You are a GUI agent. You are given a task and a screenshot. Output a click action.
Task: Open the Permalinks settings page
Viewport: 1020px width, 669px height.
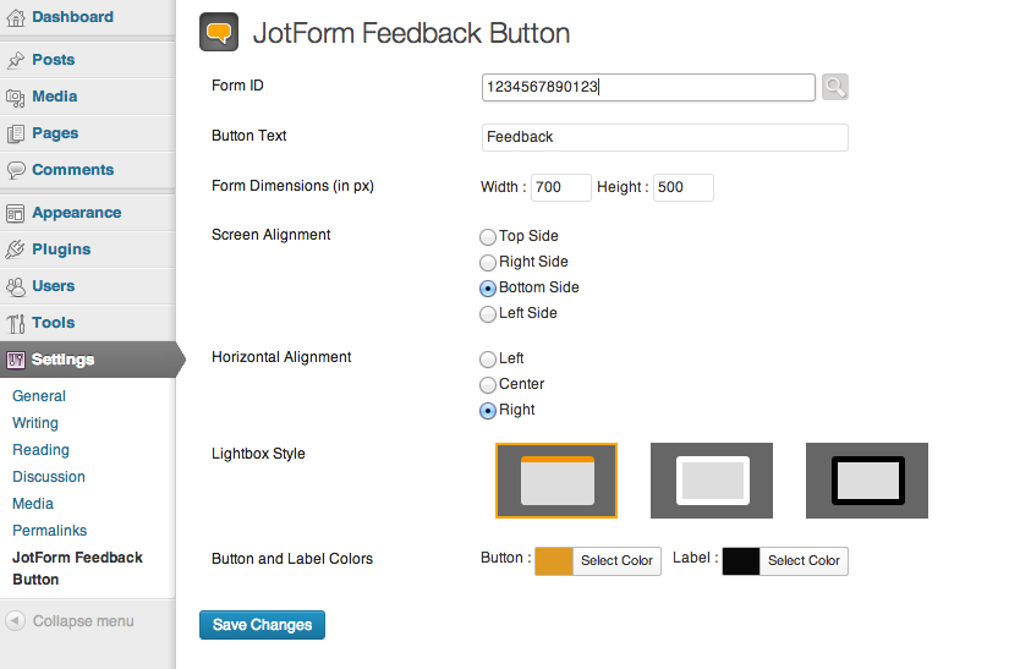(49, 530)
